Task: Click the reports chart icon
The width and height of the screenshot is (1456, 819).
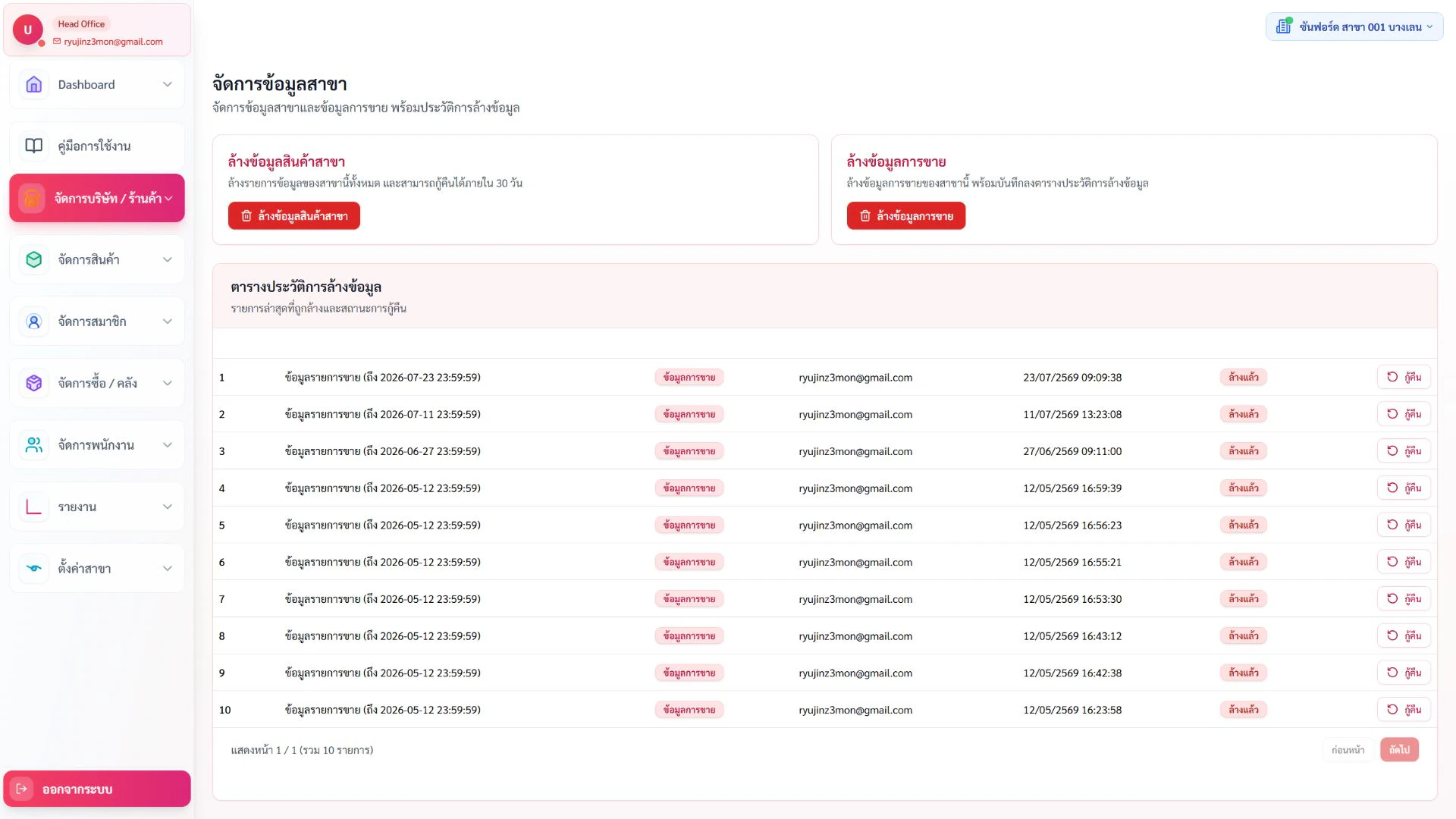Action: coord(34,507)
